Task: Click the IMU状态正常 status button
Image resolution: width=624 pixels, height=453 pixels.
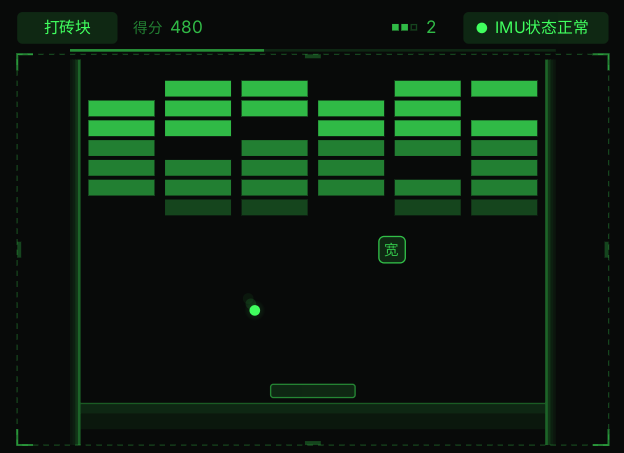Action: click(x=536, y=27)
